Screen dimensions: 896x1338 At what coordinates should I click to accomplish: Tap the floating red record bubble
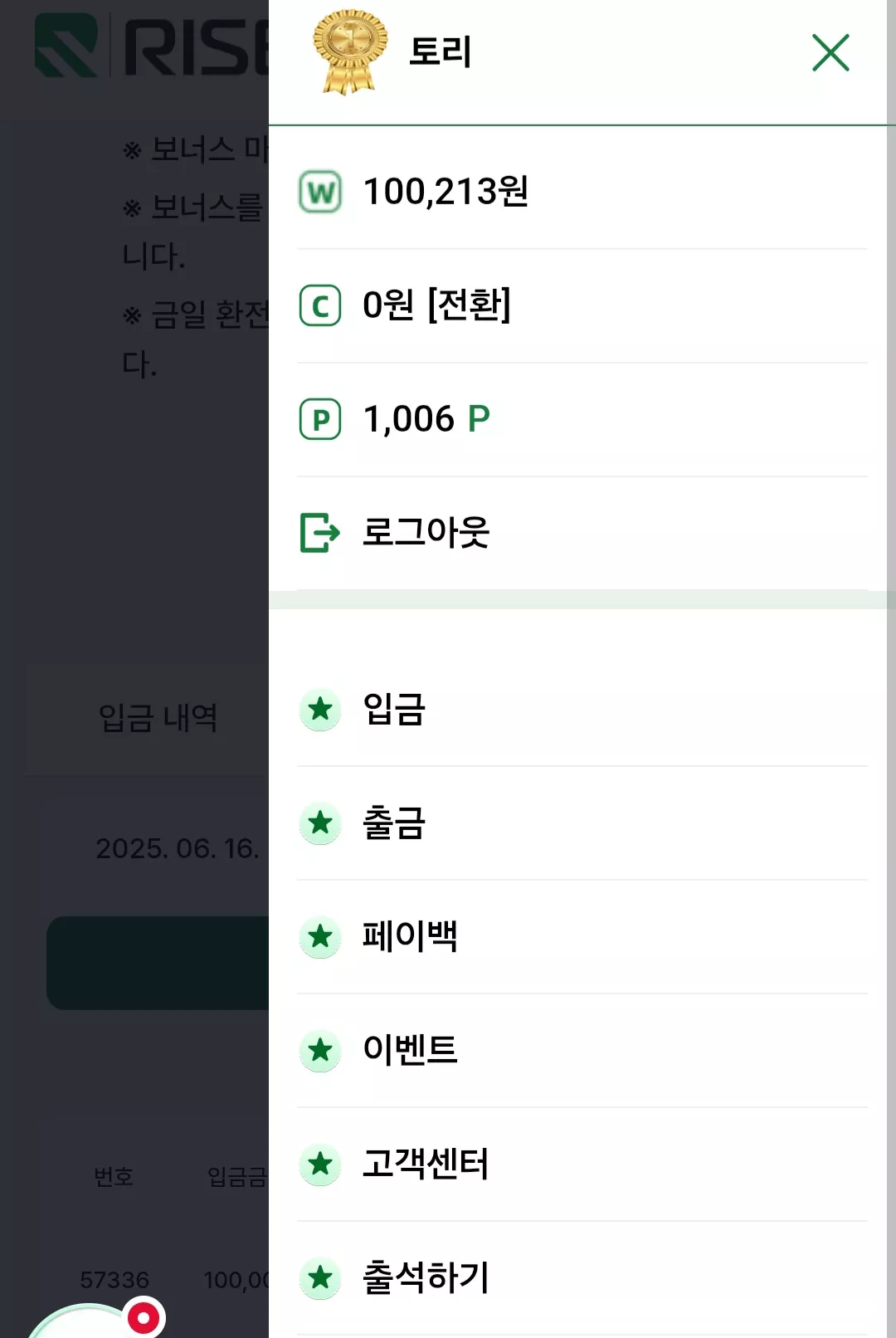click(x=144, y=1317)
